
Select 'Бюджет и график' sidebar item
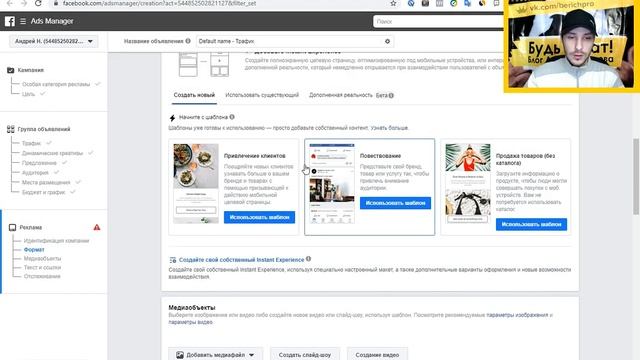(x=44, y=192)
